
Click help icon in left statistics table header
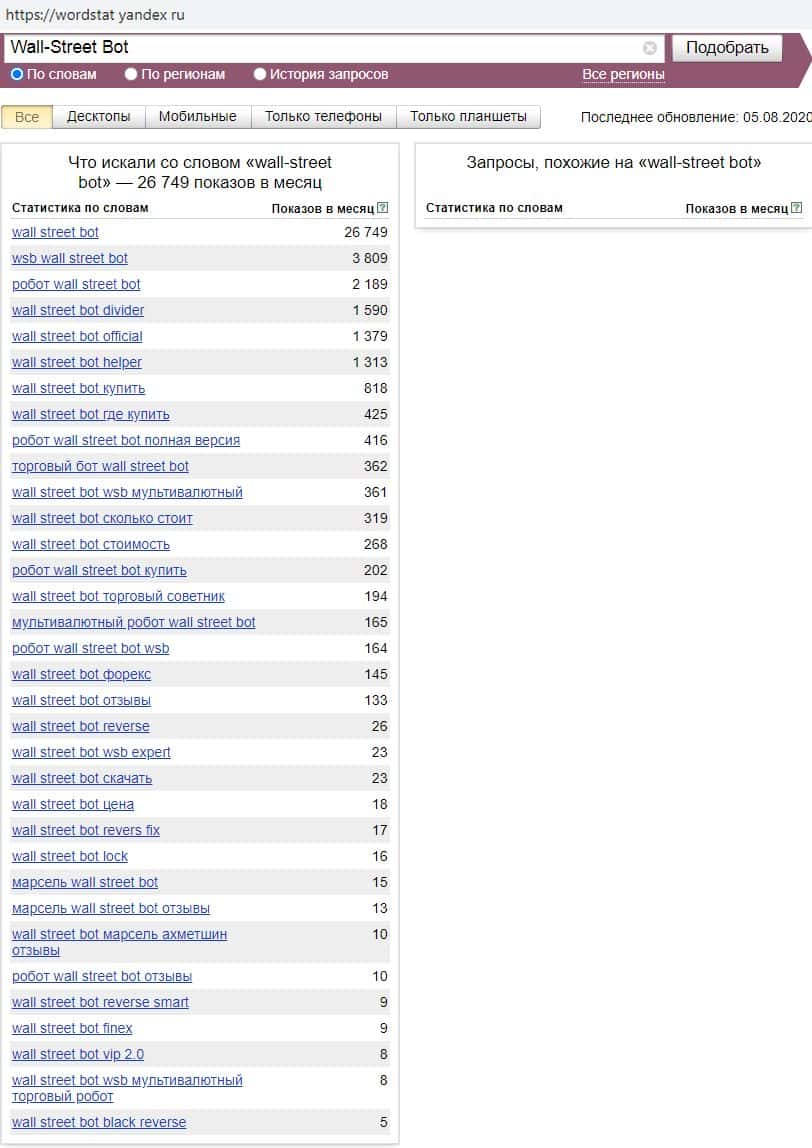(382, 208)
